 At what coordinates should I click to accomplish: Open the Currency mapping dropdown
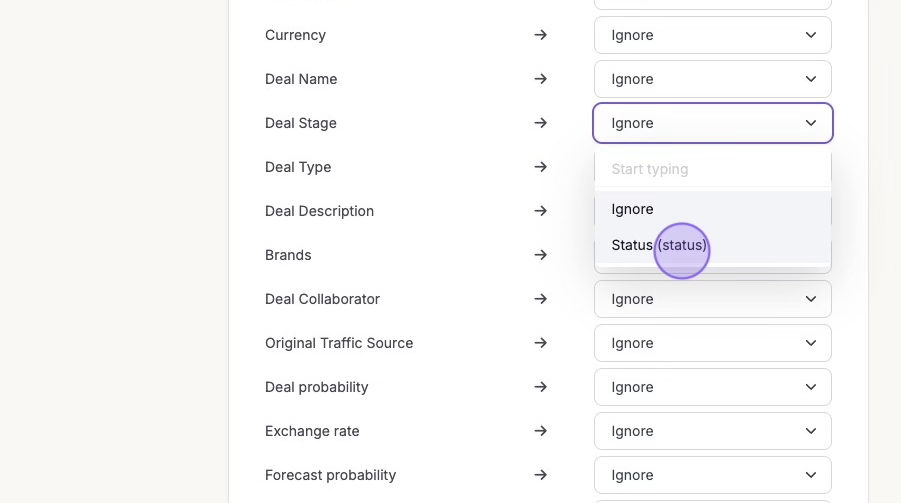[712, 35]
